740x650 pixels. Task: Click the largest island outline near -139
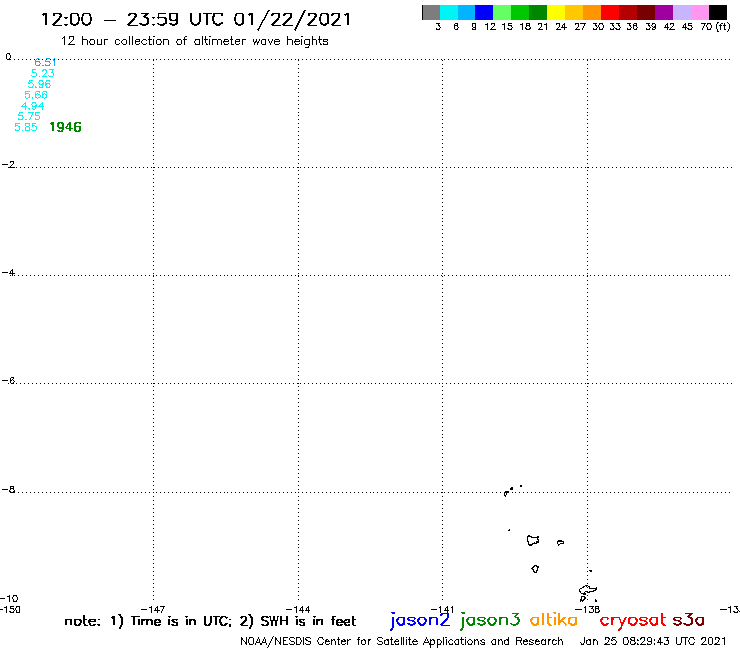(x=533, y=540)
